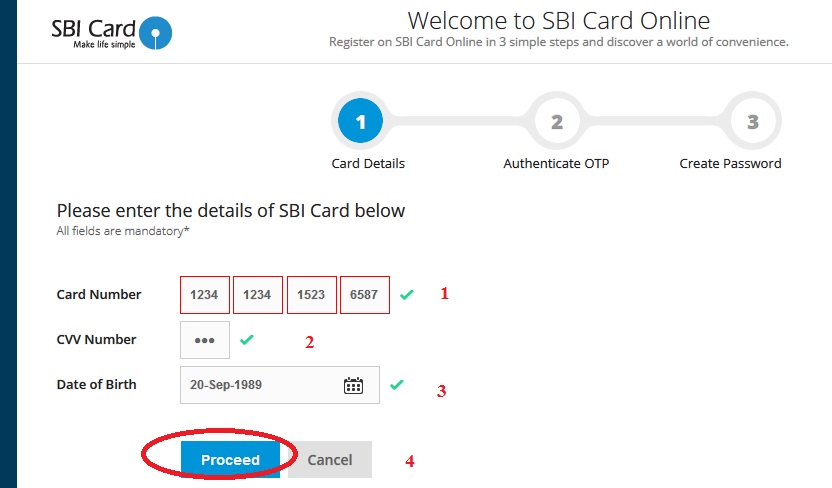Click green checkmark beside Date of Birth
Screen dimensions: 832x488
(397, 384)
